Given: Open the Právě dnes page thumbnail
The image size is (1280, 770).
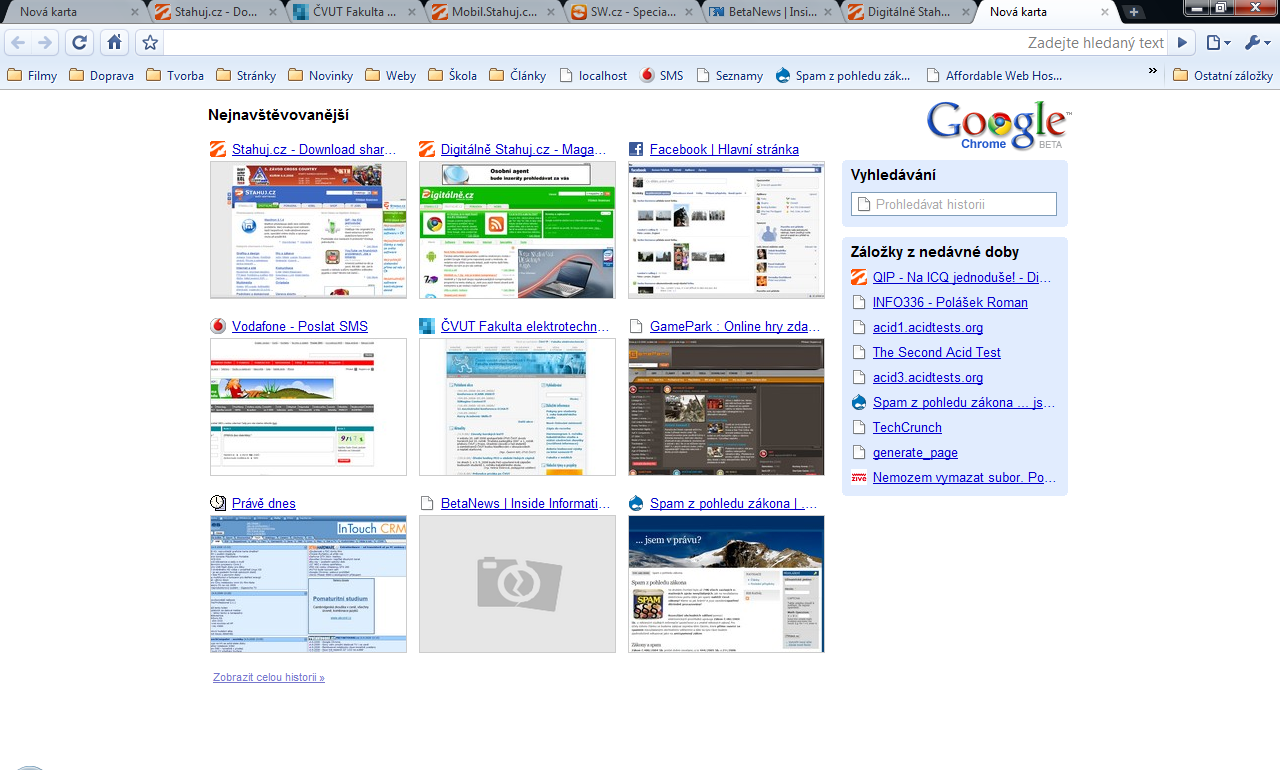Looking at the screenshot, I should [308, 584].
